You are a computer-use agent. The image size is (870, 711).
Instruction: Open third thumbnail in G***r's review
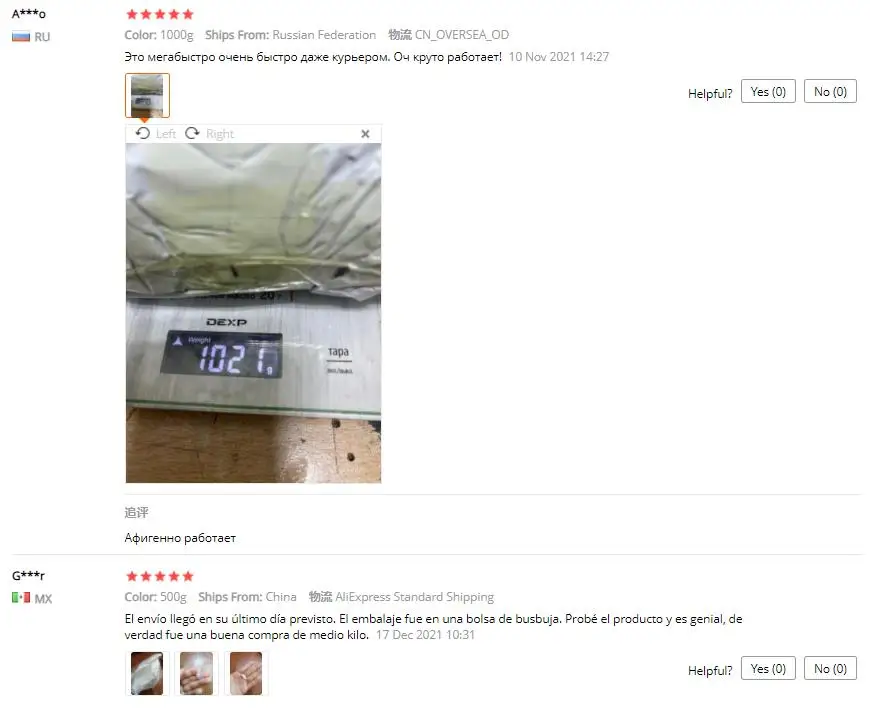point(246,673)
